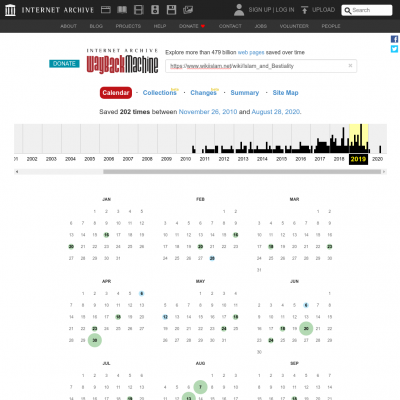Open the Summary tab
The height and width of the screenshot is (400, 400).
[x=245, y=93]
